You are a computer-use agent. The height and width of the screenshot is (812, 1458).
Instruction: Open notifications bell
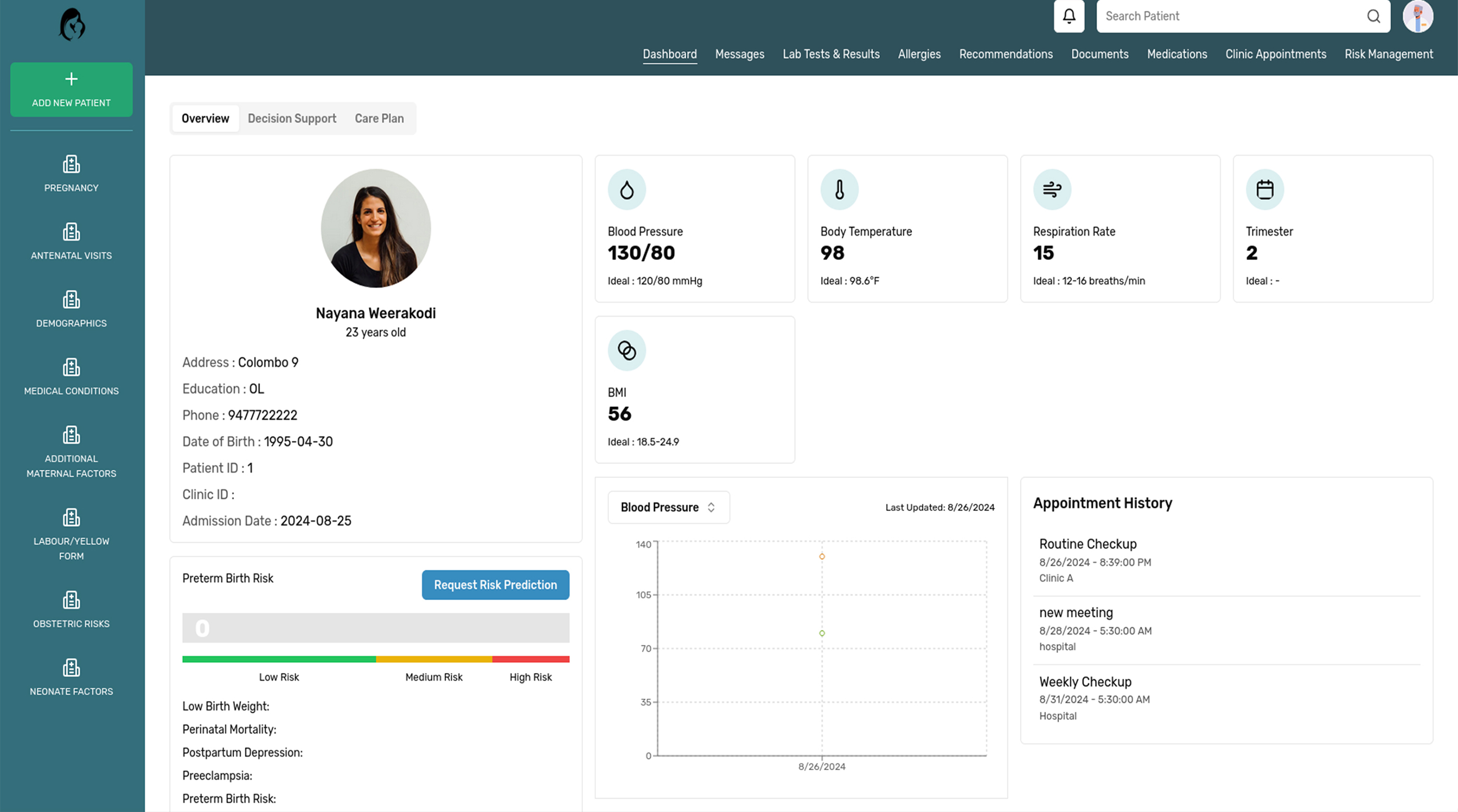tap(1069, 16)
